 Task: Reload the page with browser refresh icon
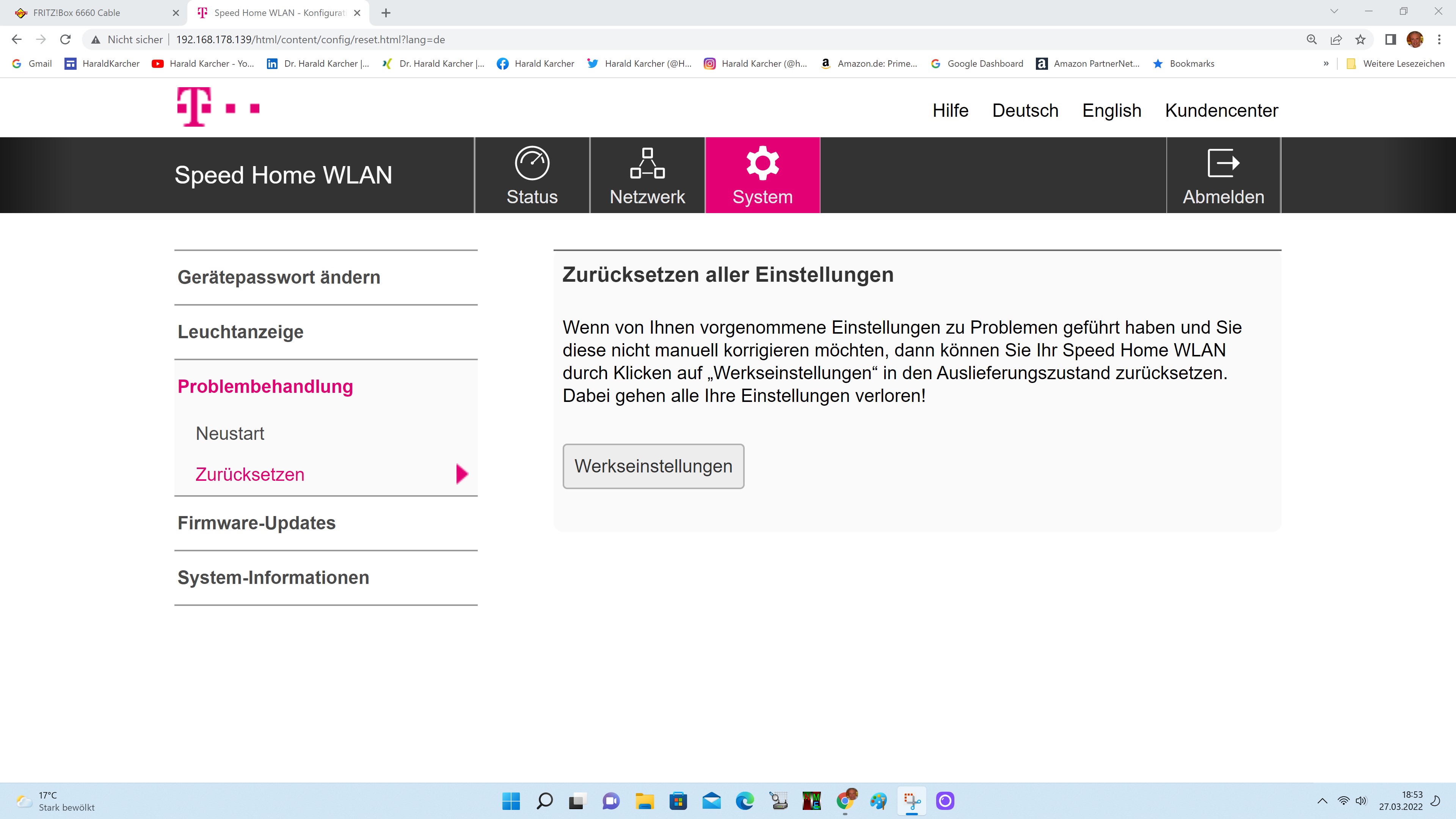(66, 39)
